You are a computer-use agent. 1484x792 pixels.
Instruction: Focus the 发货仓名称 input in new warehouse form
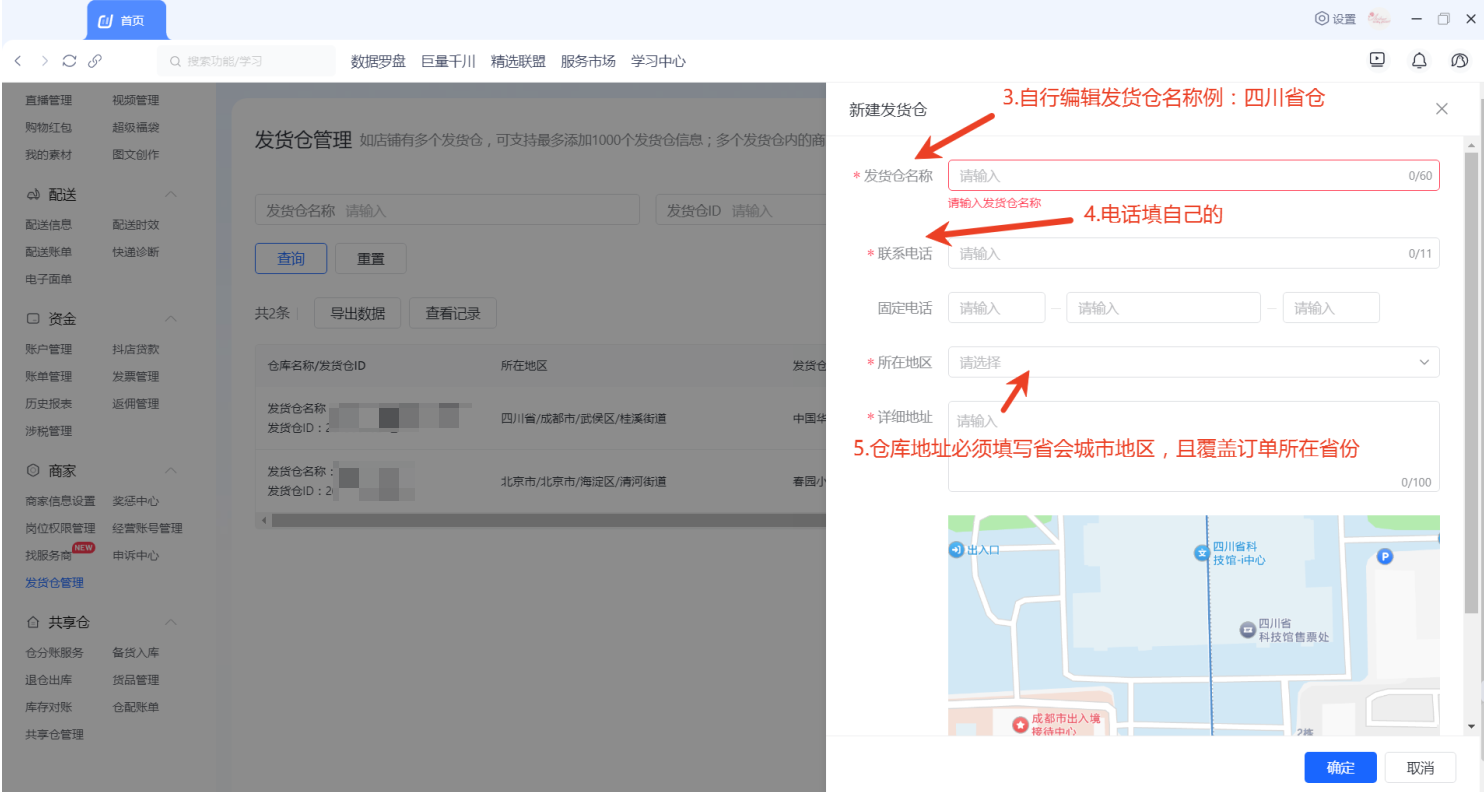[x=1180, y=176]
